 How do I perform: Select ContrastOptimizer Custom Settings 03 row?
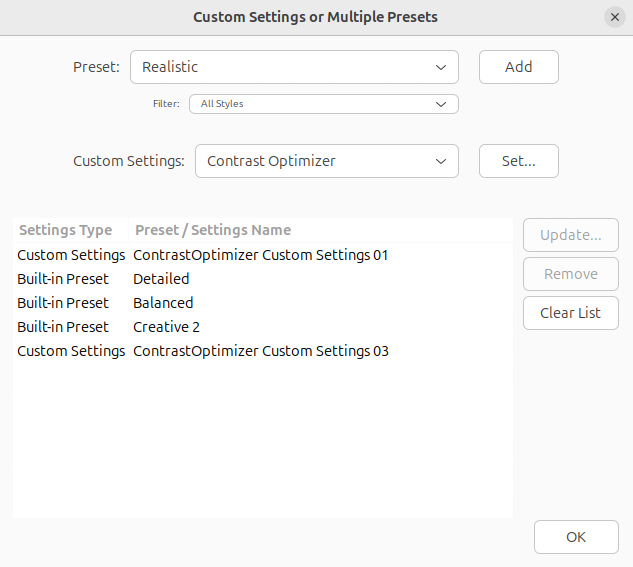pyautogui.click(x=260, y=351)
